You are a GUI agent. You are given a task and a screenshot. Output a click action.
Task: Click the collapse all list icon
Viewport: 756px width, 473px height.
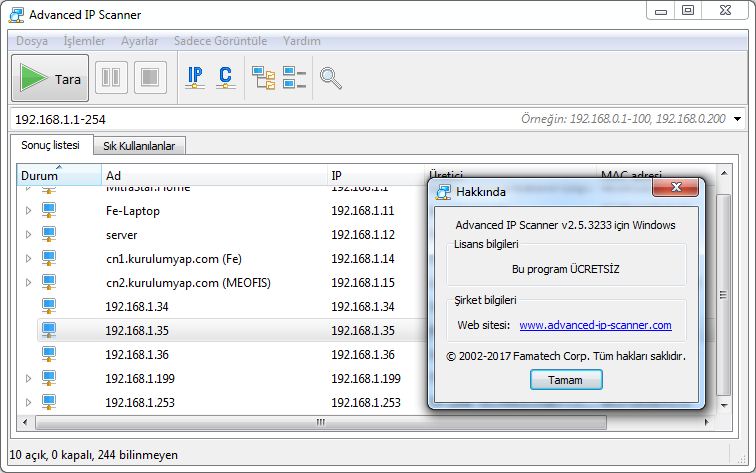click(294, 78)
